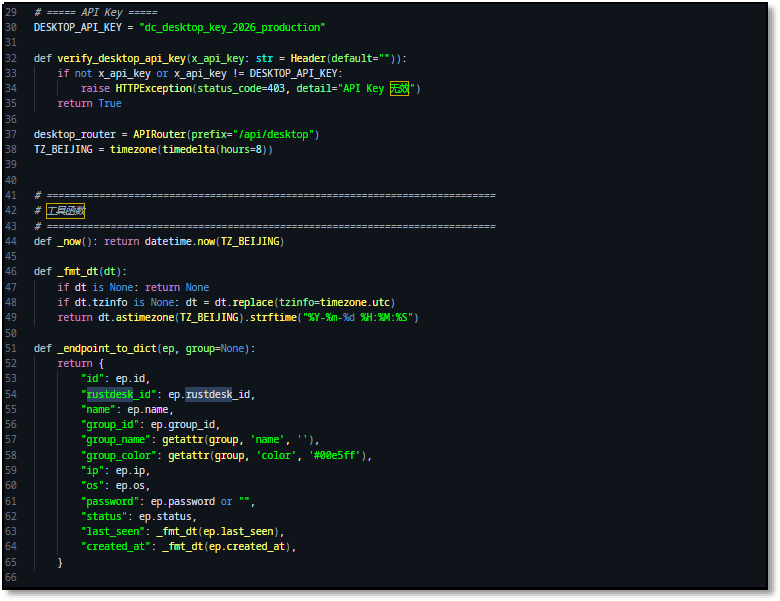Click dt.replace(tzinfo=timezone.utc) call

[x=305, y=302]
